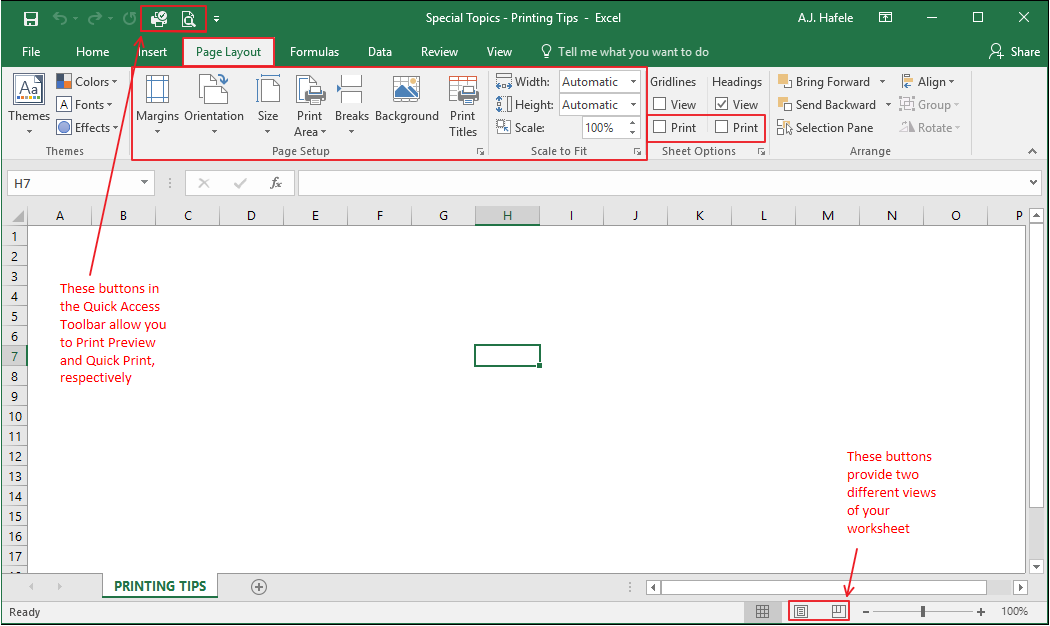This screenshot has height=626, width=1050.
Task: Click the PRINTING TIPS sheet tab
Action: tap(160, 586)
